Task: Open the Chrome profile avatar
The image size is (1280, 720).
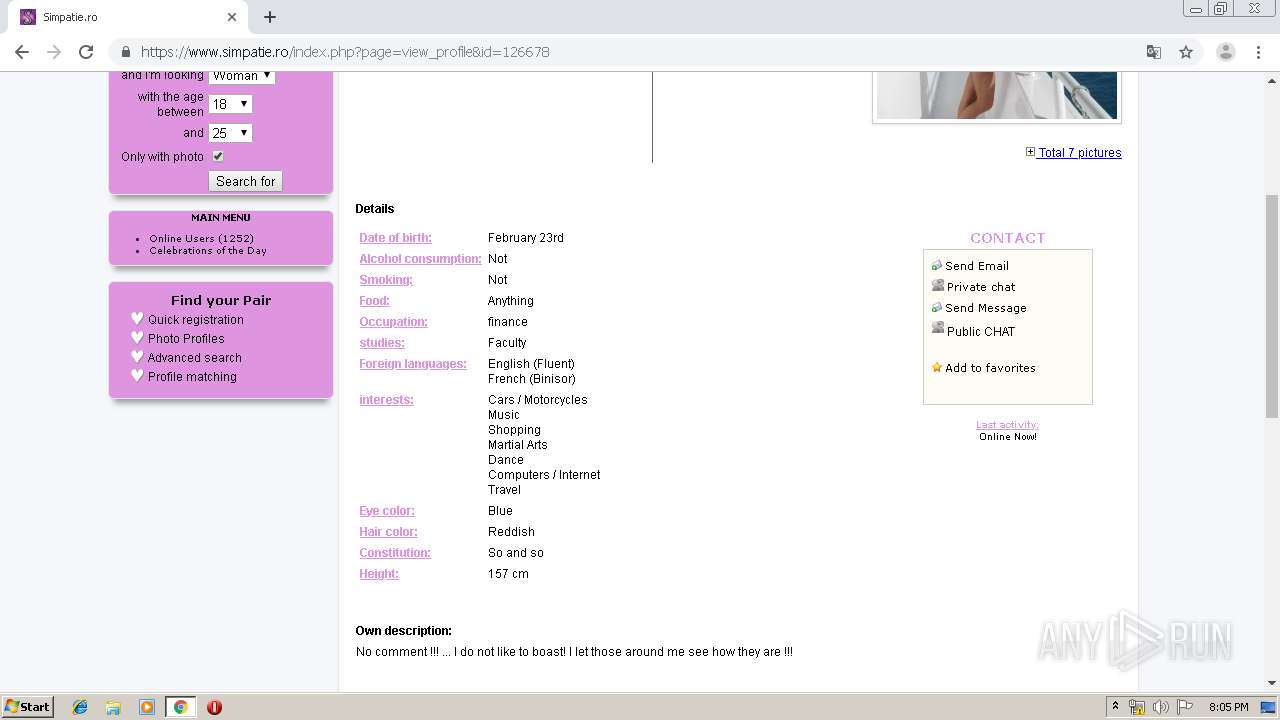Action: point(1225,52)
